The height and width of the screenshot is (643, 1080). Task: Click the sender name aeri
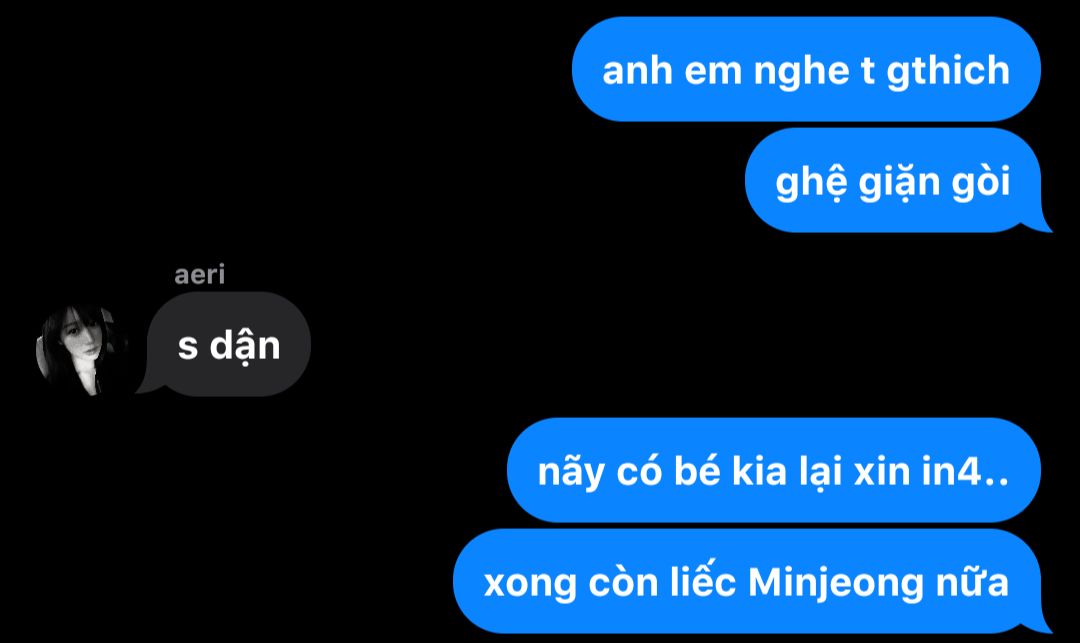[x=200, y=275]
